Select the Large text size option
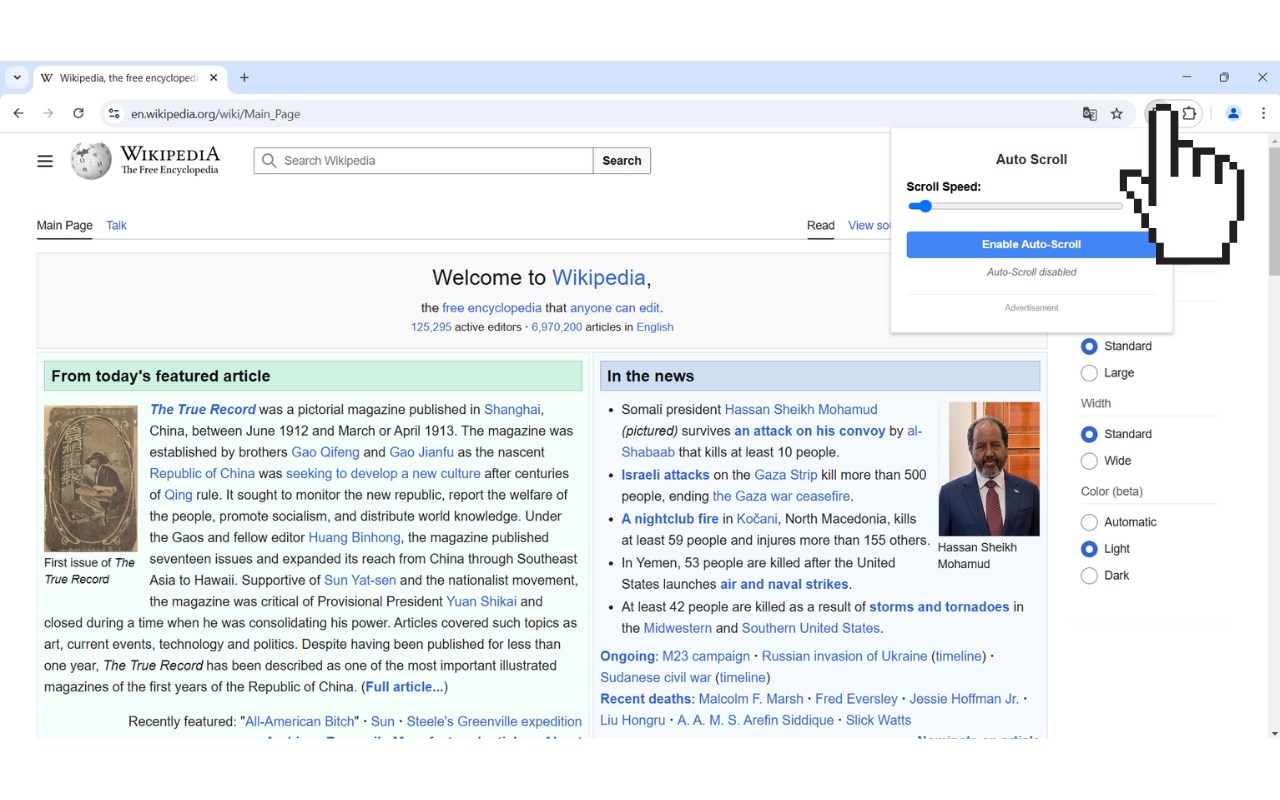This screenshot has width=1280, height=800. [1089, 373]
